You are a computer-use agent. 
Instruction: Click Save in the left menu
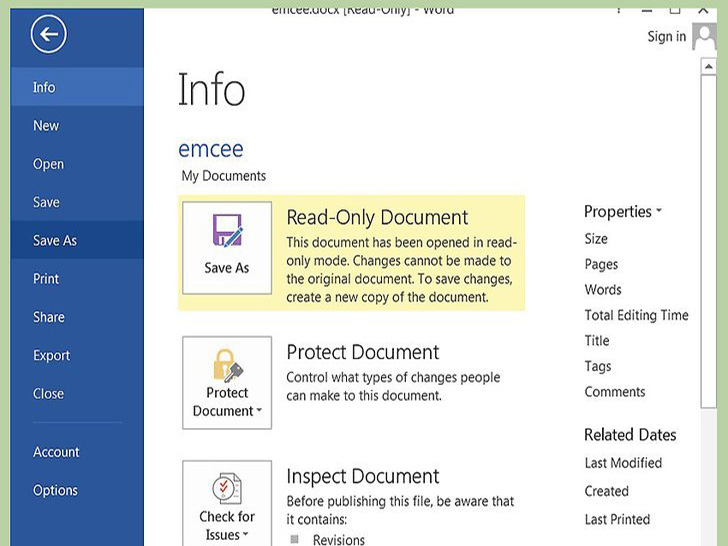77,202
